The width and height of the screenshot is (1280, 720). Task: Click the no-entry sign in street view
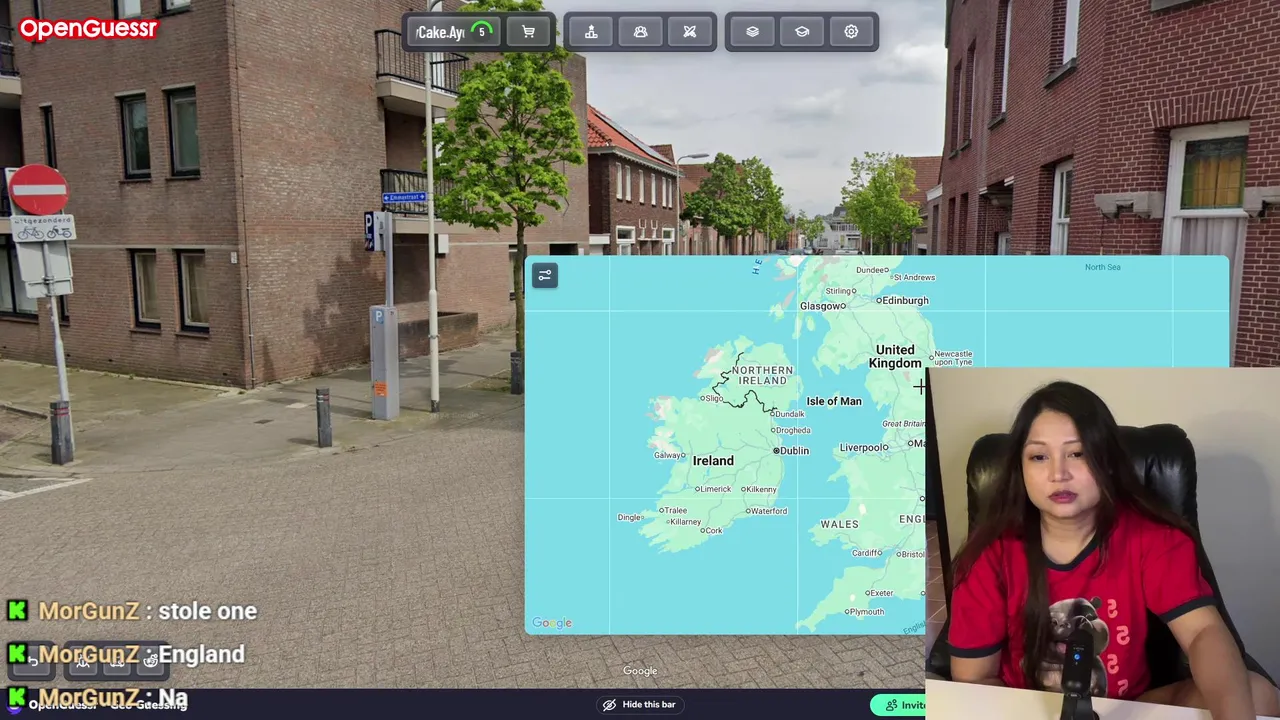[38, 190]
